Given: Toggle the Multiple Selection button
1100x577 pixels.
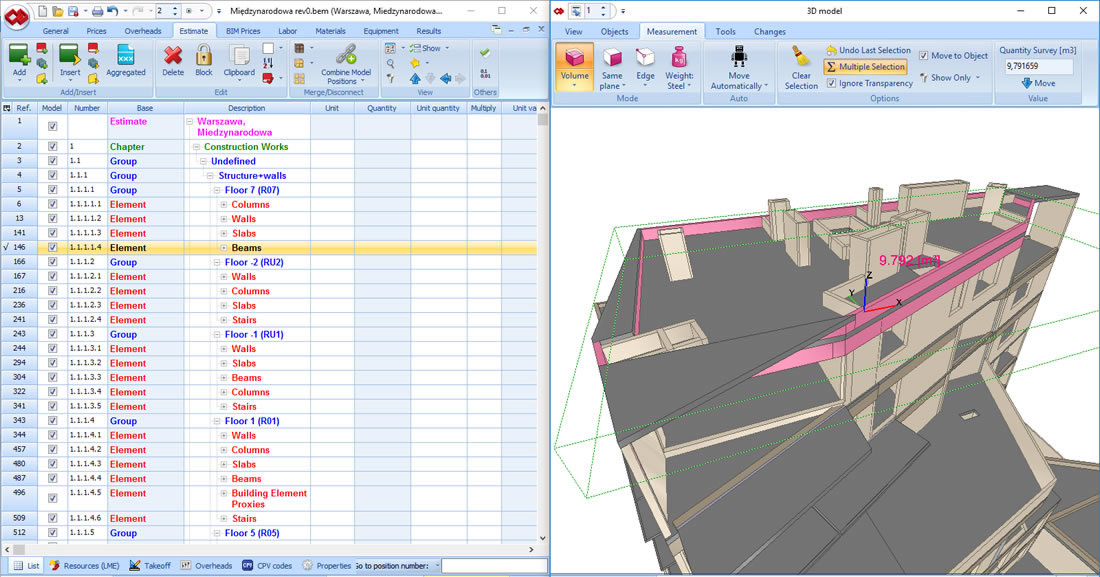Looking at the screenshot, I should pos(866,67).
